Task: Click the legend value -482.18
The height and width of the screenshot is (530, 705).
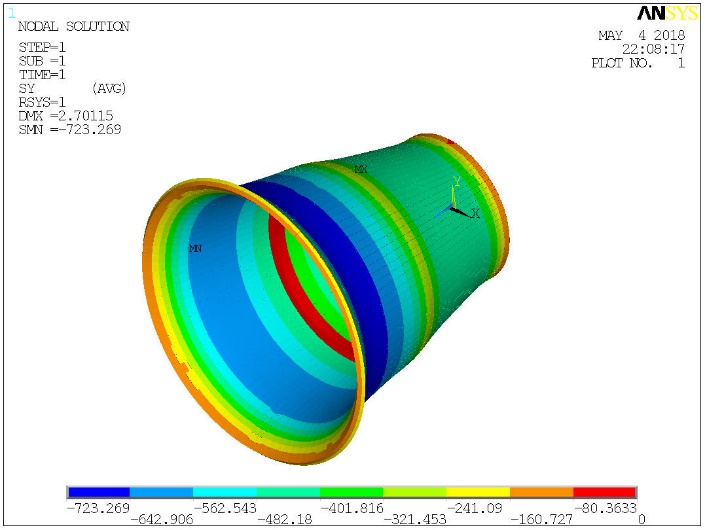Action: point(285,520)
